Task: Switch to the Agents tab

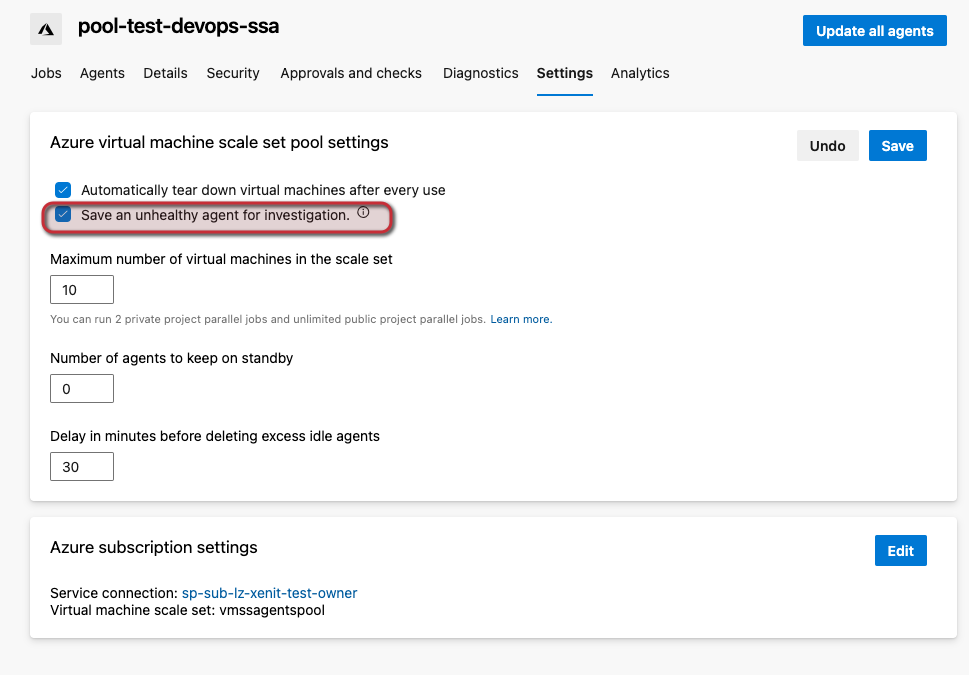Action: pyautogui.click(x=102, y=73)
